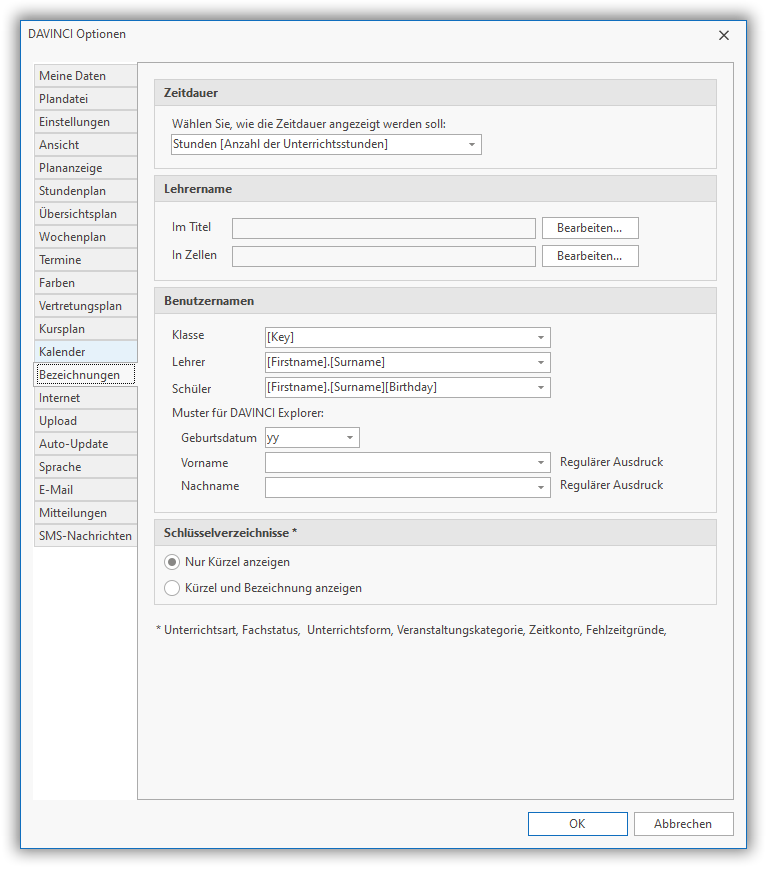This screenshot has width=767, height=869.
Task: Select 'Nur Kürzel anzeigen' radio button
Action: [x=172, y=562]
